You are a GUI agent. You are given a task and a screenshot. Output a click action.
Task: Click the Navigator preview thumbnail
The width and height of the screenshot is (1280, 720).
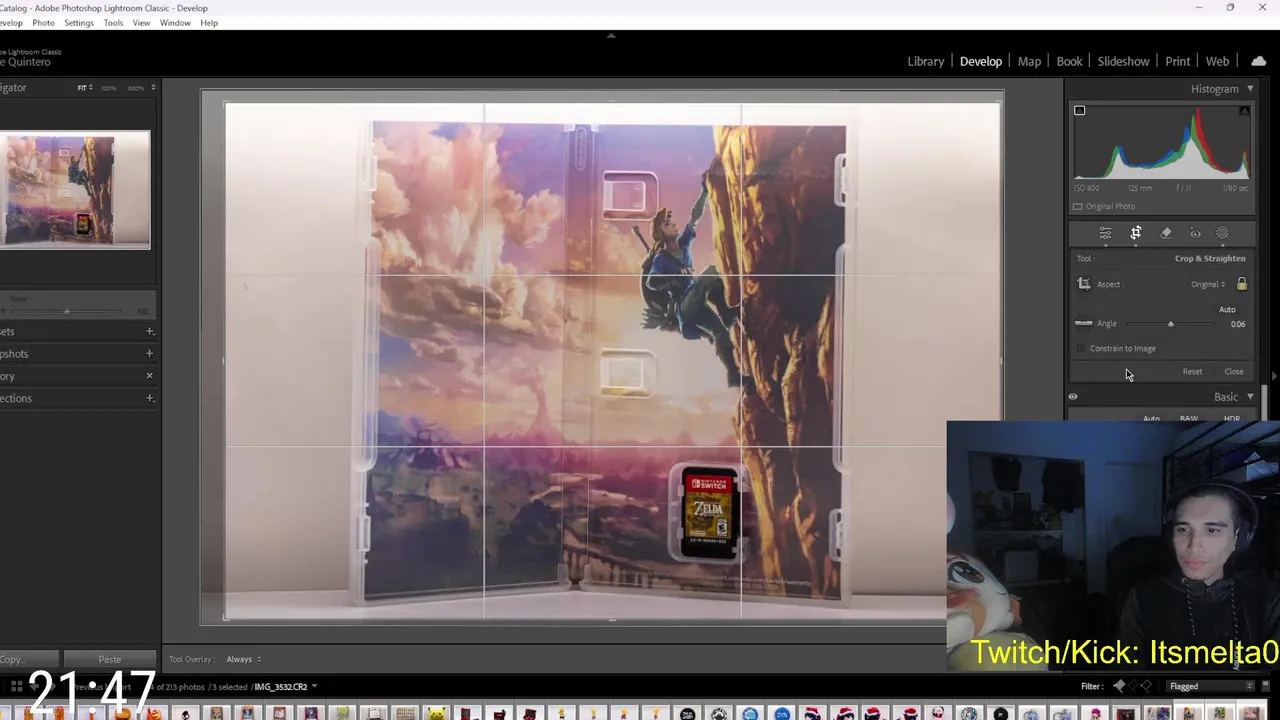(x=75, y=190)
